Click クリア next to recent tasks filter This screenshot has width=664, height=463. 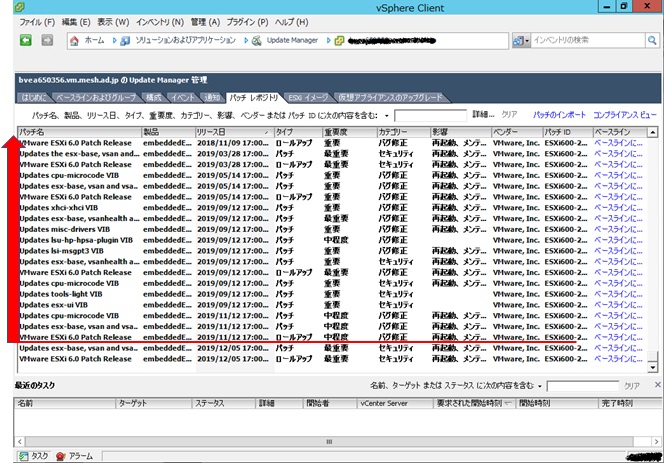(x=631, y=386)
